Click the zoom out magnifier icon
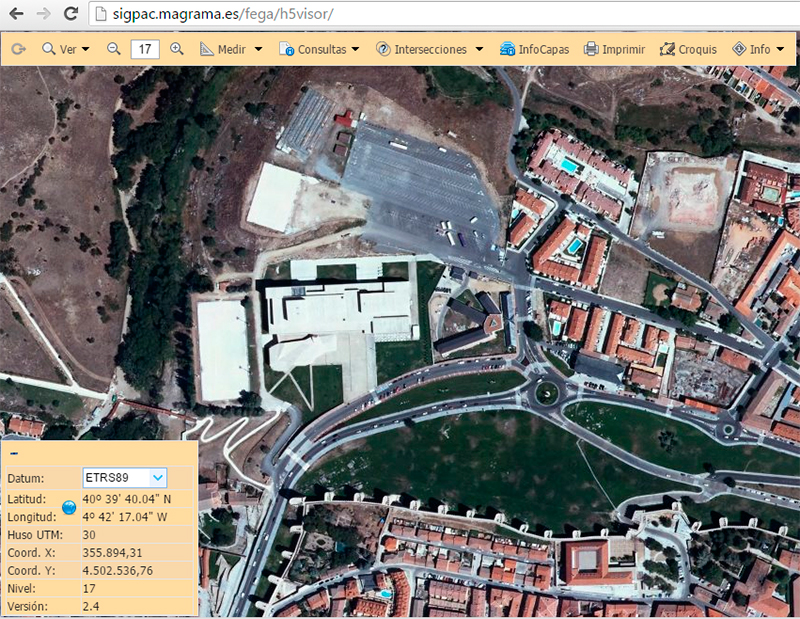The width and height of the screenshot is (800, 619). (x=113, y=49)
